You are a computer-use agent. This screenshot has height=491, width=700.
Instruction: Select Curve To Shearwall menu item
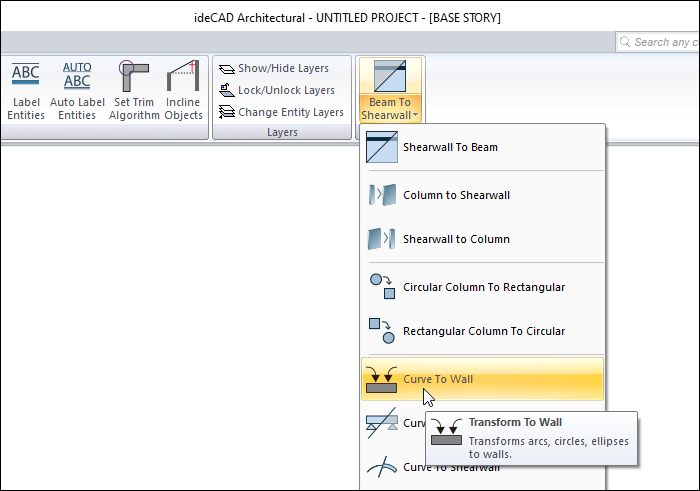(x=450, y=467)
